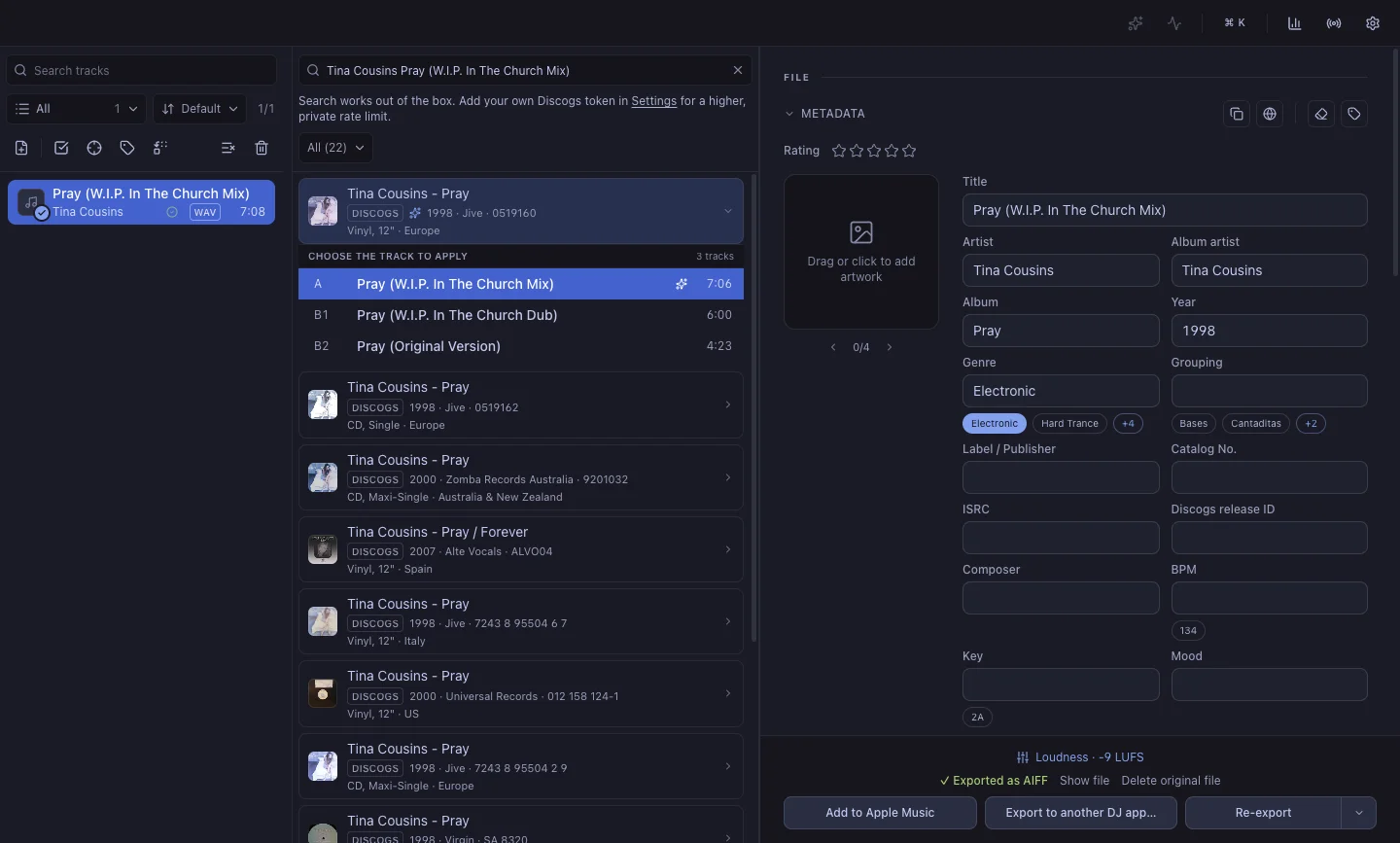Click the Re-export button
The height and width of the screenshot is (843, 1400).
(1263, 813)
